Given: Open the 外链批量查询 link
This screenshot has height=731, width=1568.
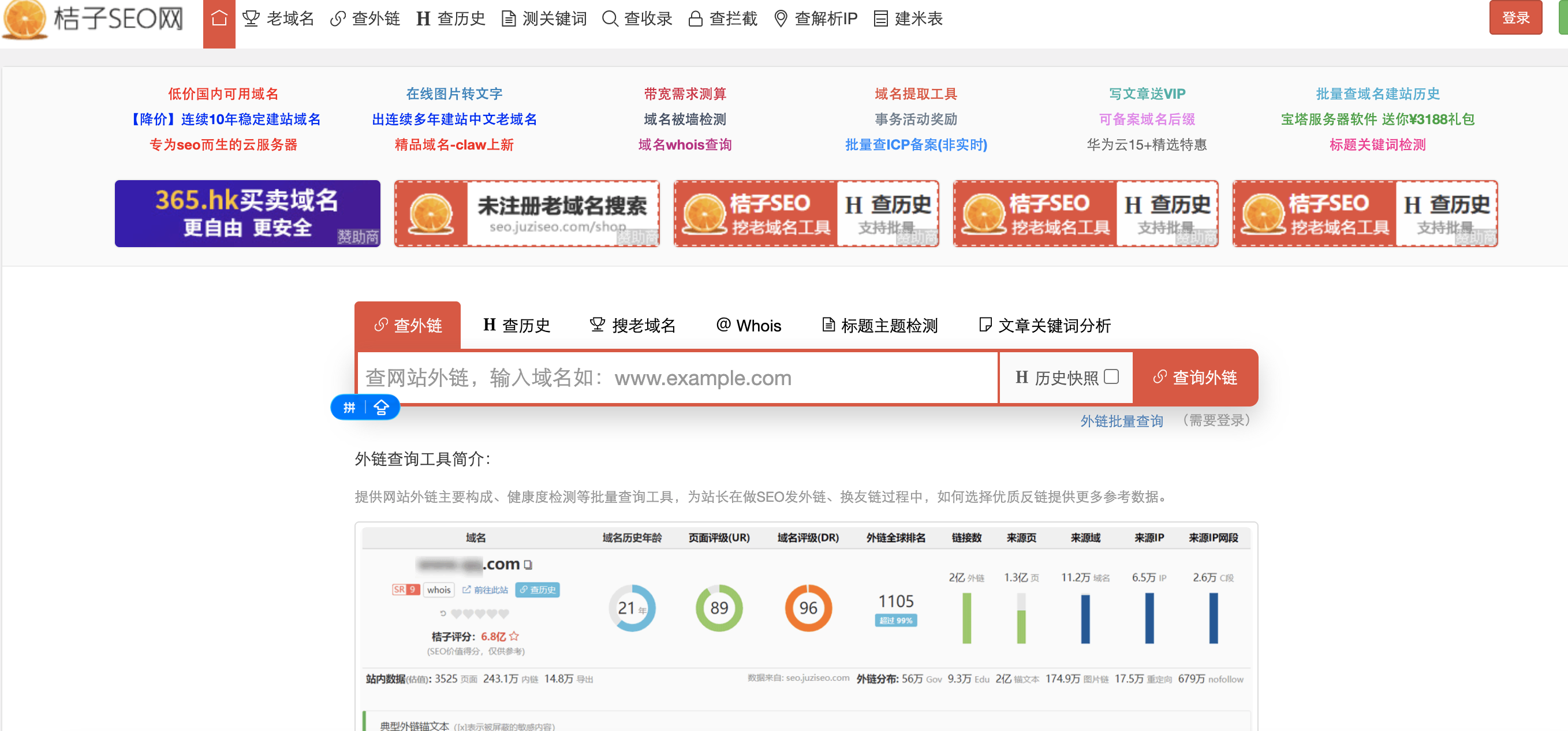Looking at the screenshot, I should click(x=1121, y=421).
